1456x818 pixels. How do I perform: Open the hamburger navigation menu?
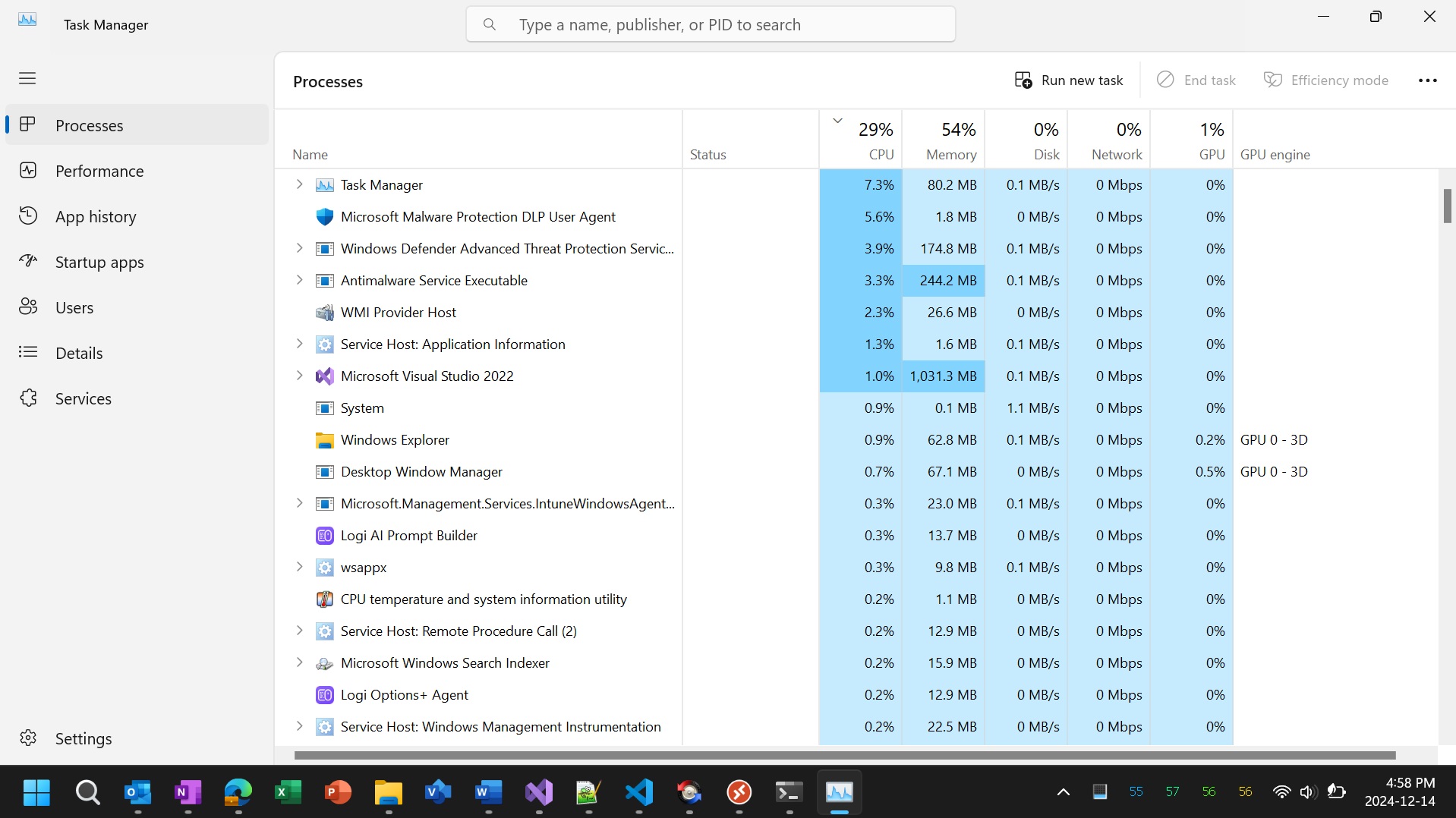click(27, 78)
